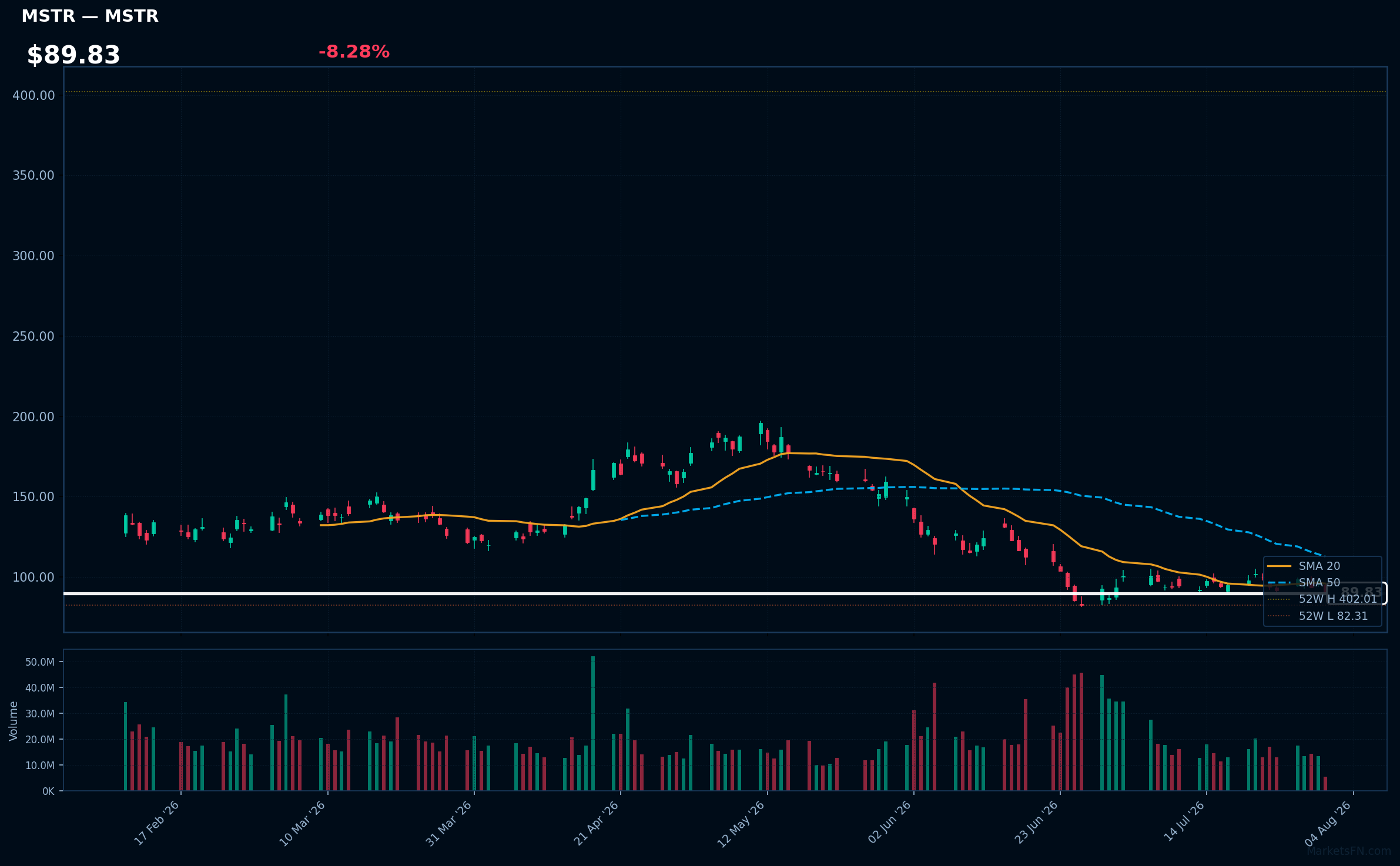The height and width of the screenshot is (866, 1400).
Task: Click the 14 Jul '26 date label
Action: 1184,821
